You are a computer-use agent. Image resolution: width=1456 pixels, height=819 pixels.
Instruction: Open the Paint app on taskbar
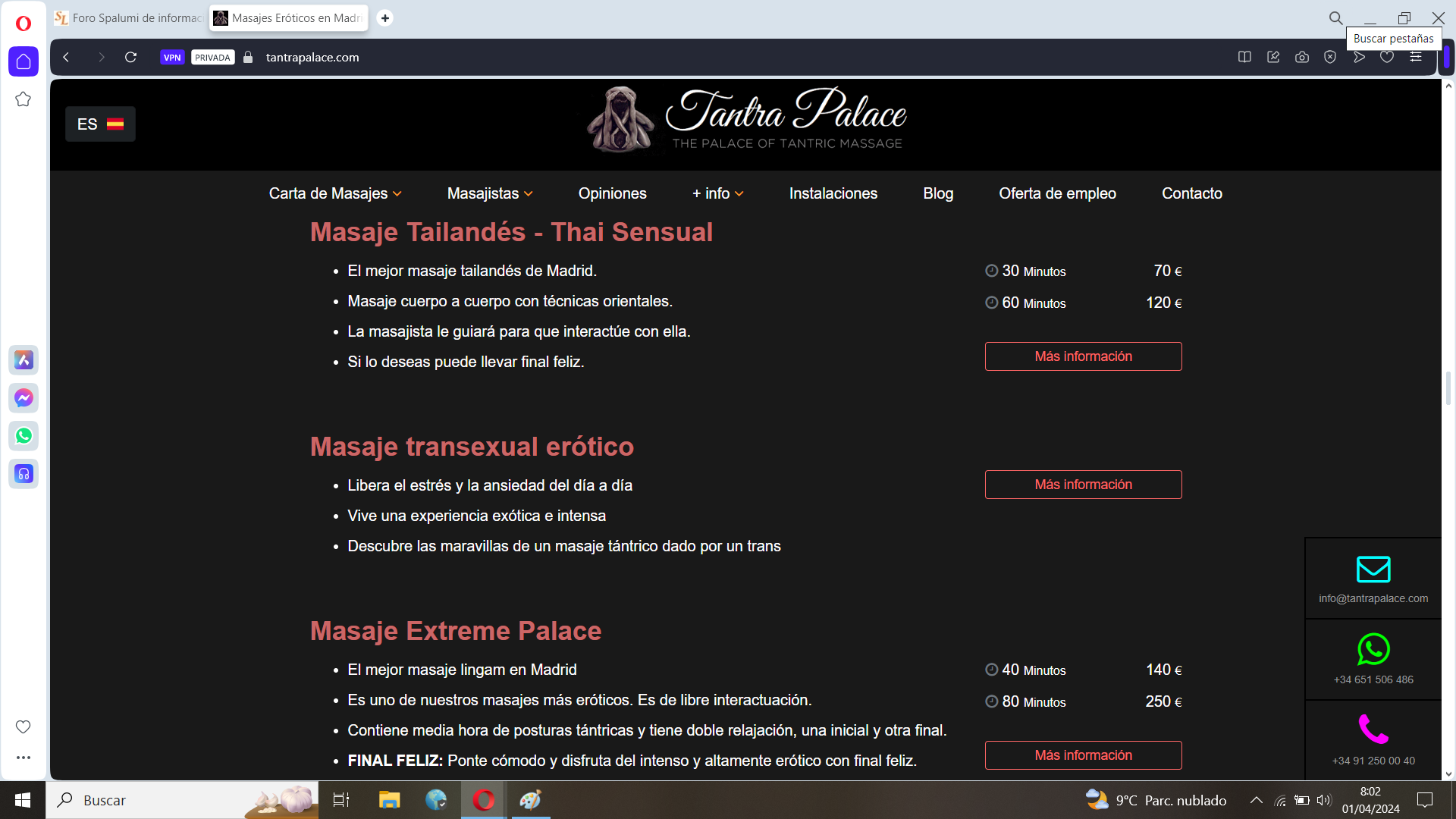click(530, 800)
